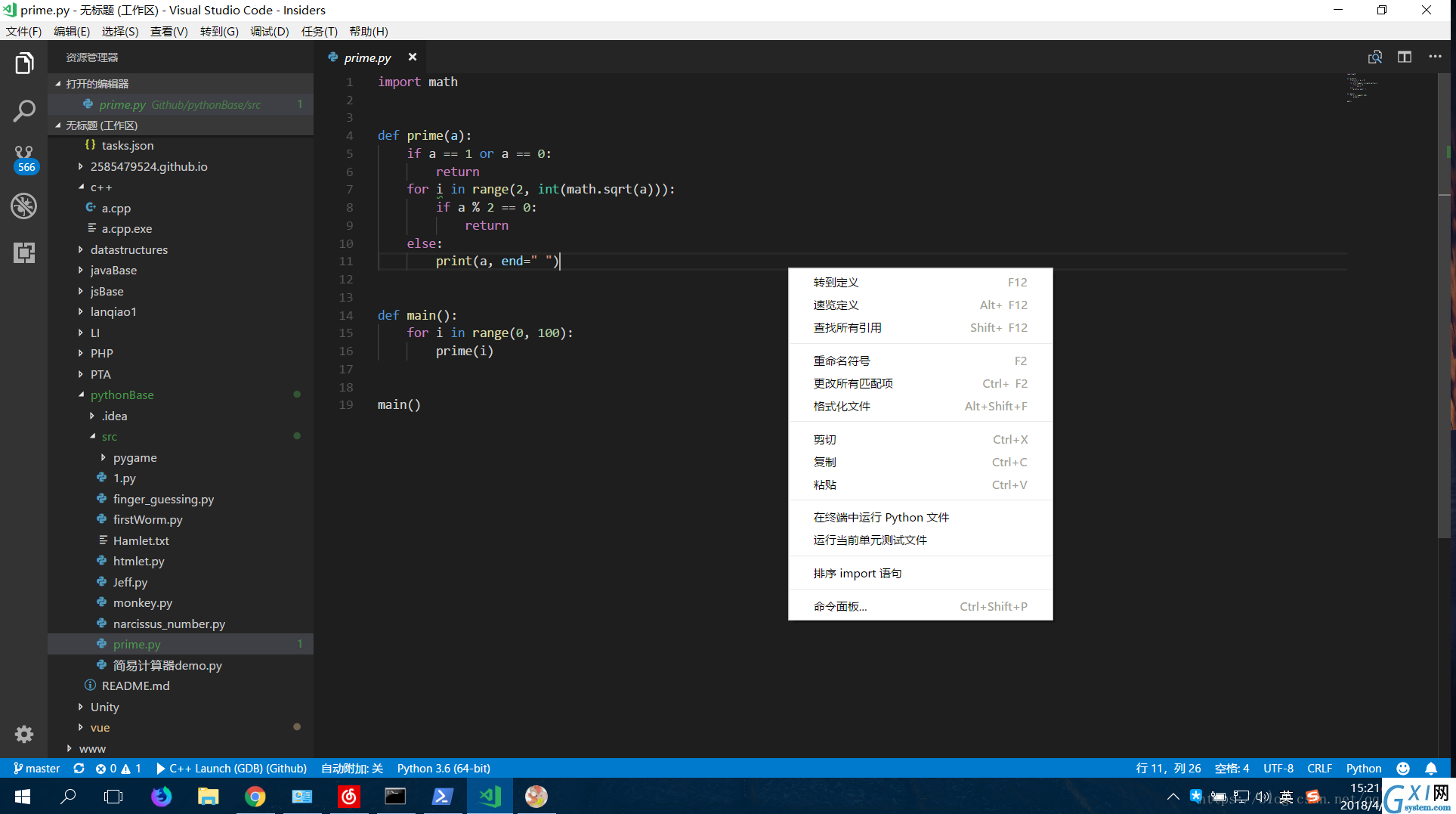1456x814 pixels.
Task: Open the Debug view in activity bar
Action: tap(24, 206)
